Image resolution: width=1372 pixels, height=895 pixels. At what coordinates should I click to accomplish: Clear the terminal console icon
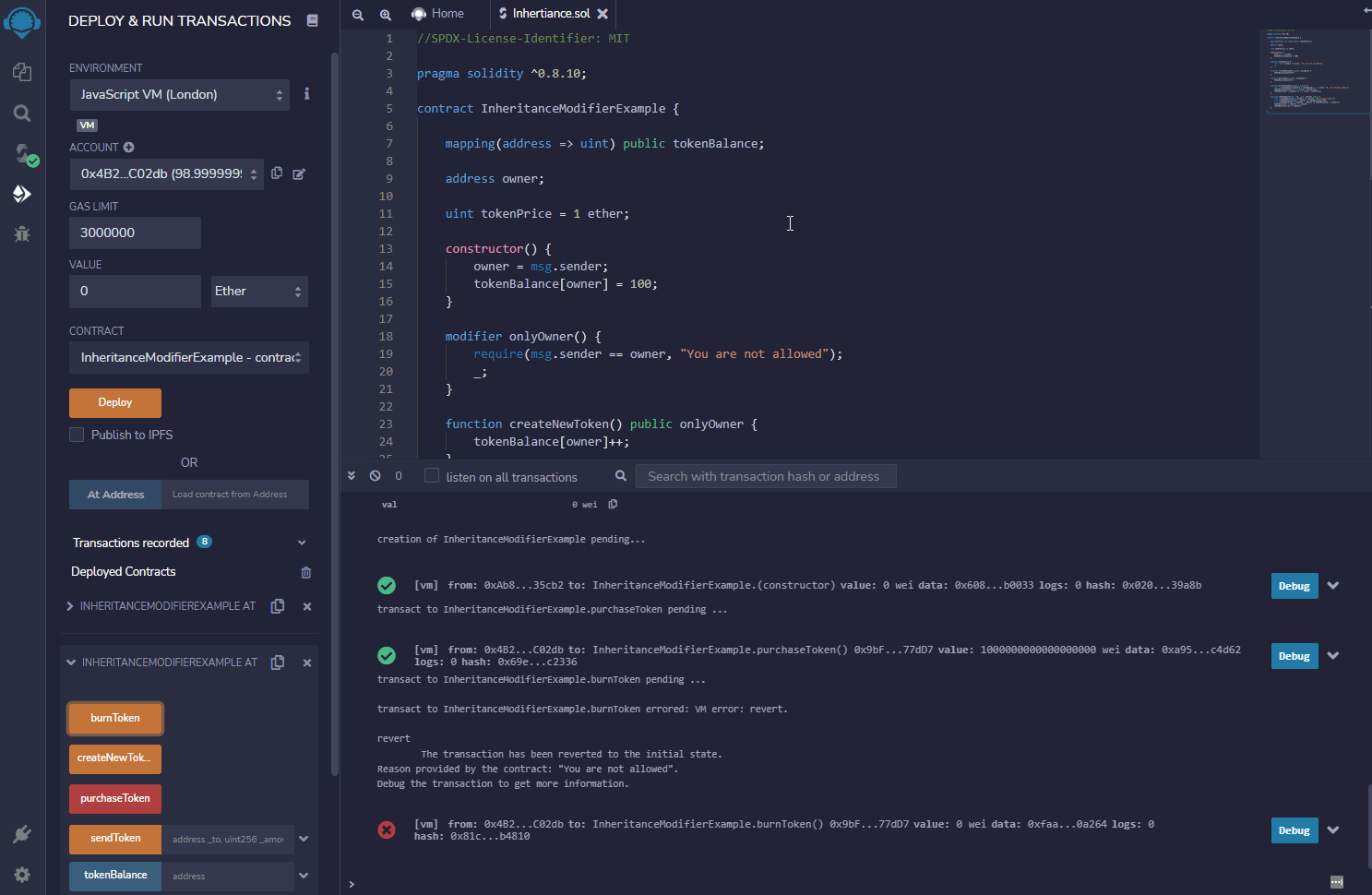(375, 476)
